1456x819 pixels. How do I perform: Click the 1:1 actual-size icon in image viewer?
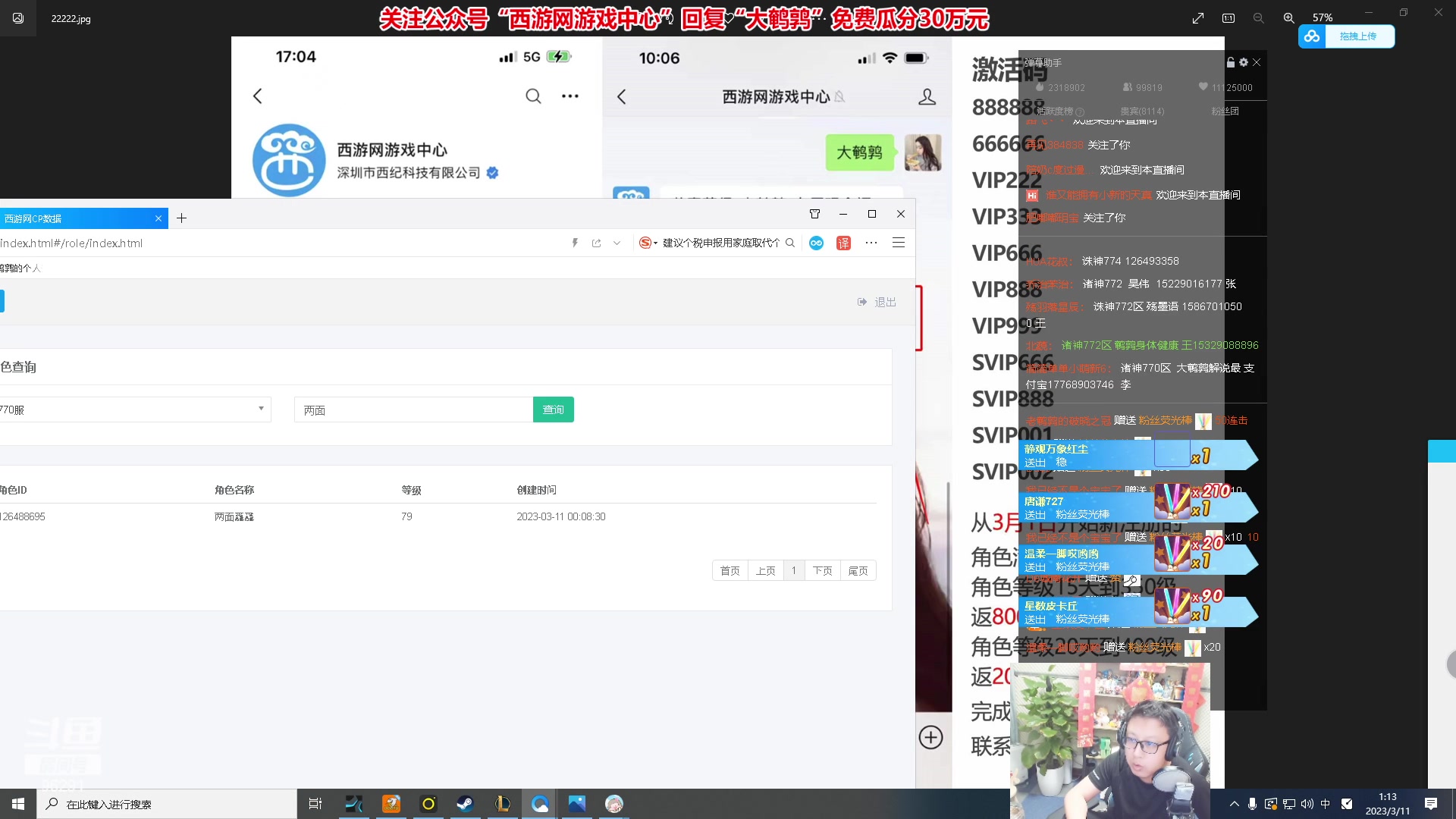pos(1228,17)
